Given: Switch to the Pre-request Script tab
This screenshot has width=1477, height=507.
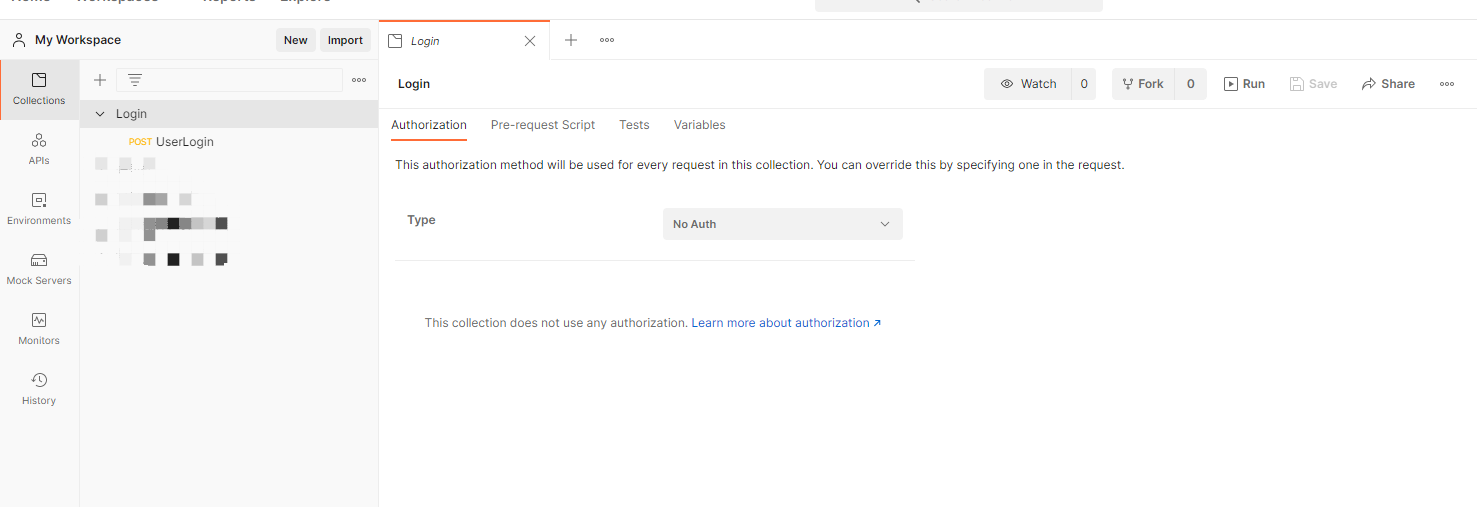Looking at the screenshot, I should click(x=543, y=125).
